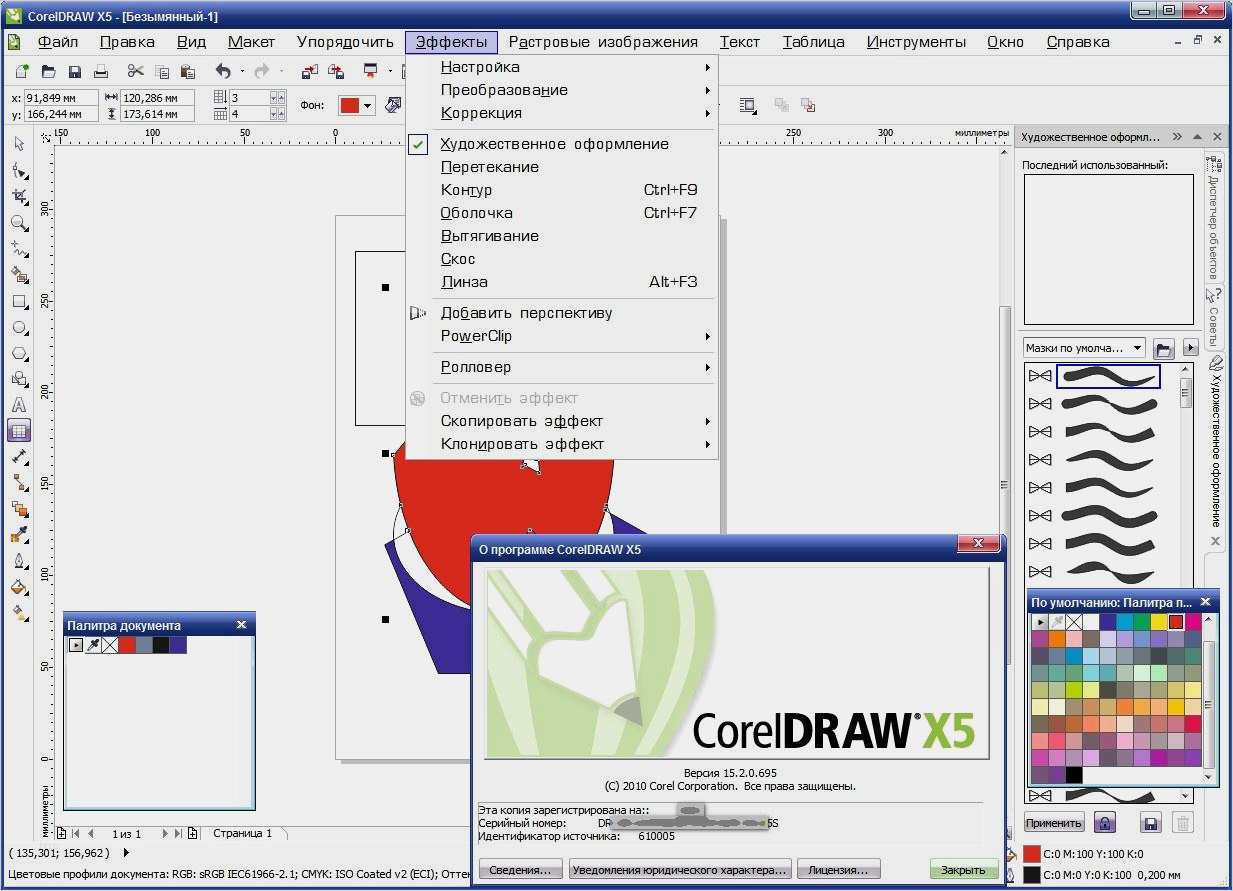Select the Shape edit tool

pyautogui.click(x=19, y=171)
